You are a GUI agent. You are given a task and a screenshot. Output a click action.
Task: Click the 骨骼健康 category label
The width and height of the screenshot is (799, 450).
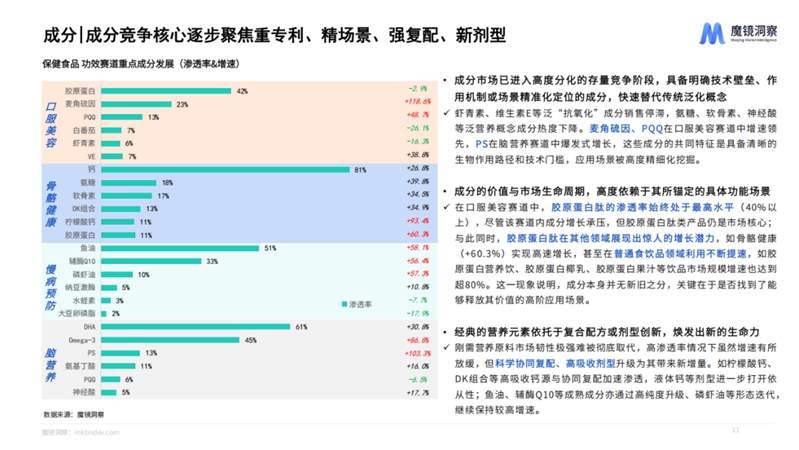coord(50,204)
